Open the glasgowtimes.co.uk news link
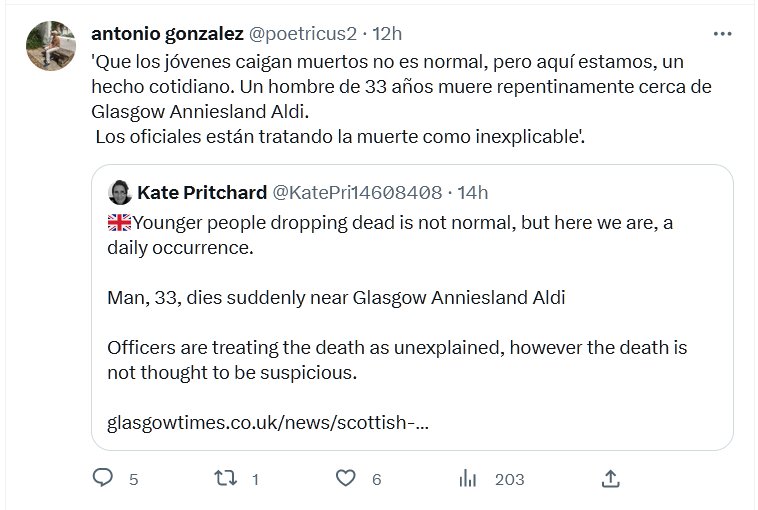 click(x=268, y=423)
